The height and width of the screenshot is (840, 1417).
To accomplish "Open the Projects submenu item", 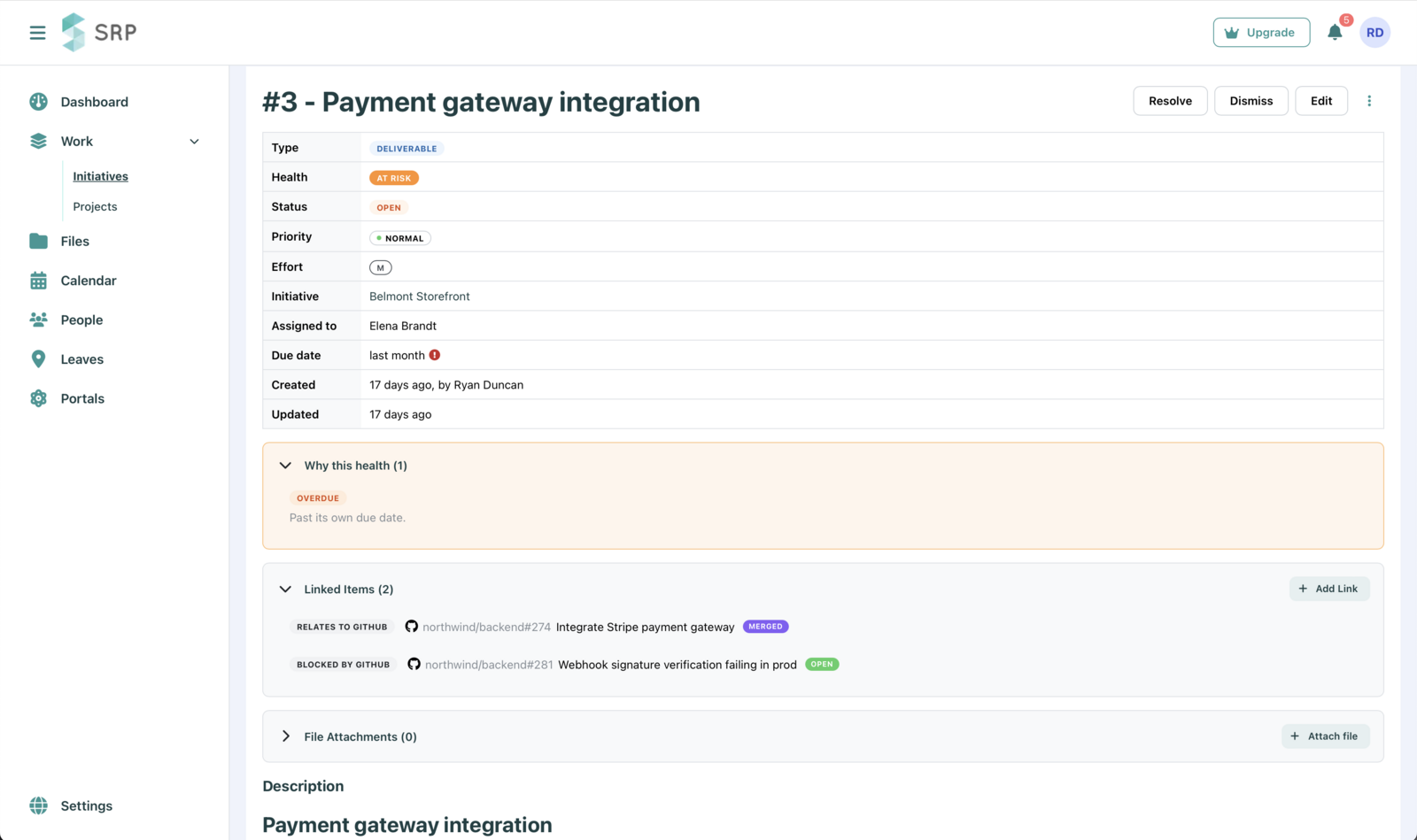I will (x=95, y=206).
